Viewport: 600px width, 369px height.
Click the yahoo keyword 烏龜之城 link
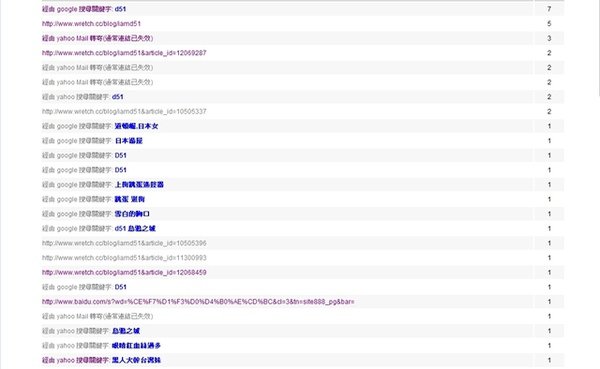click(x=91, y=331)
